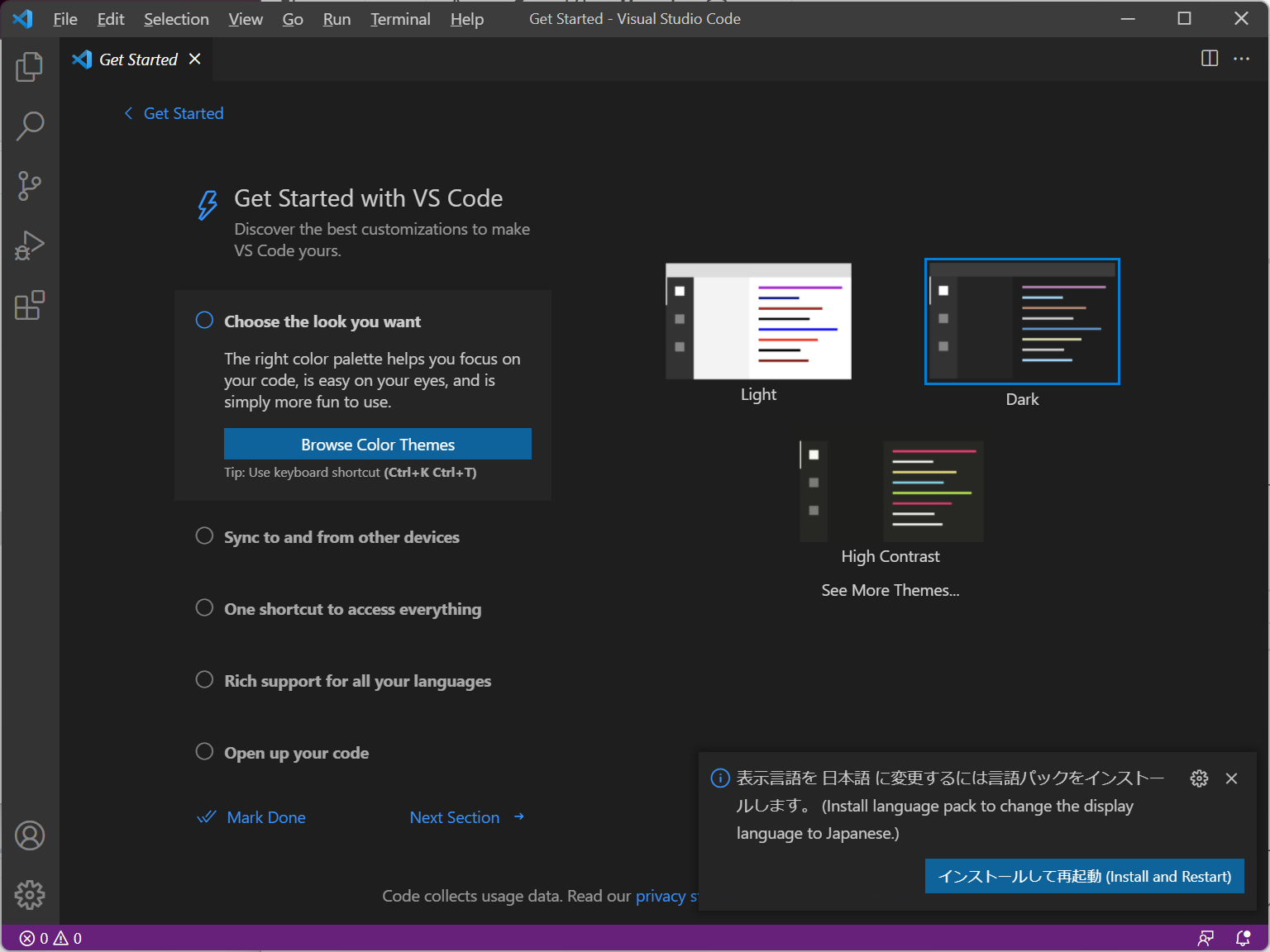This screenshot has width=1270, height=952.
Task: Open the Manage gear in activity bar
Action: pyautogui.click(x=30, y=895)
